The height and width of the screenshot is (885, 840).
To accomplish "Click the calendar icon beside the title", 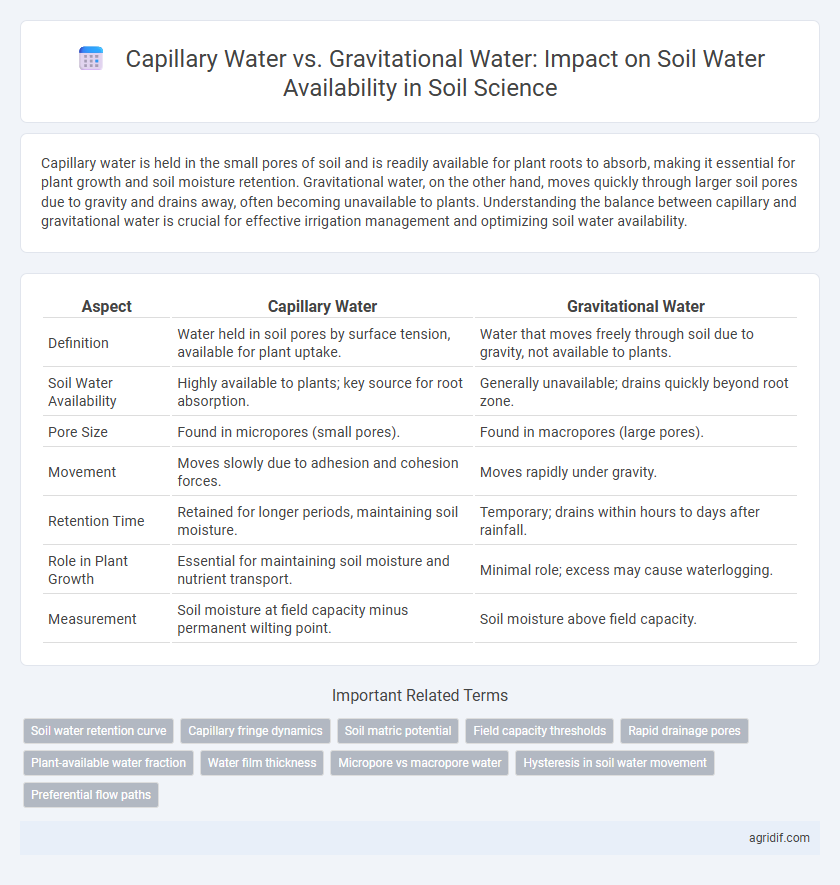I will tap(91, 59).
